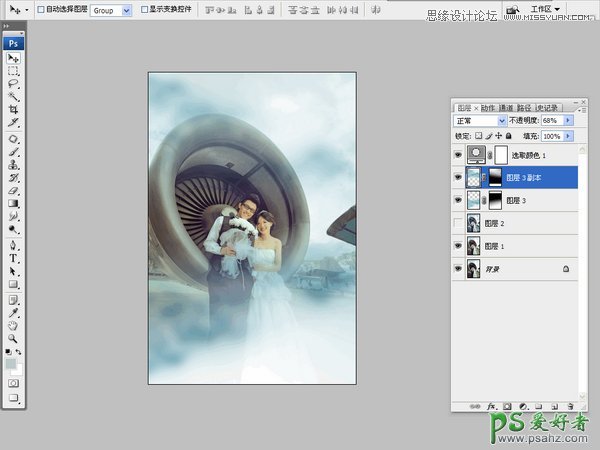Select the Lasso tool
This screenshot has height=450, width=600.
pyautogui.click(x=14, y=84)
